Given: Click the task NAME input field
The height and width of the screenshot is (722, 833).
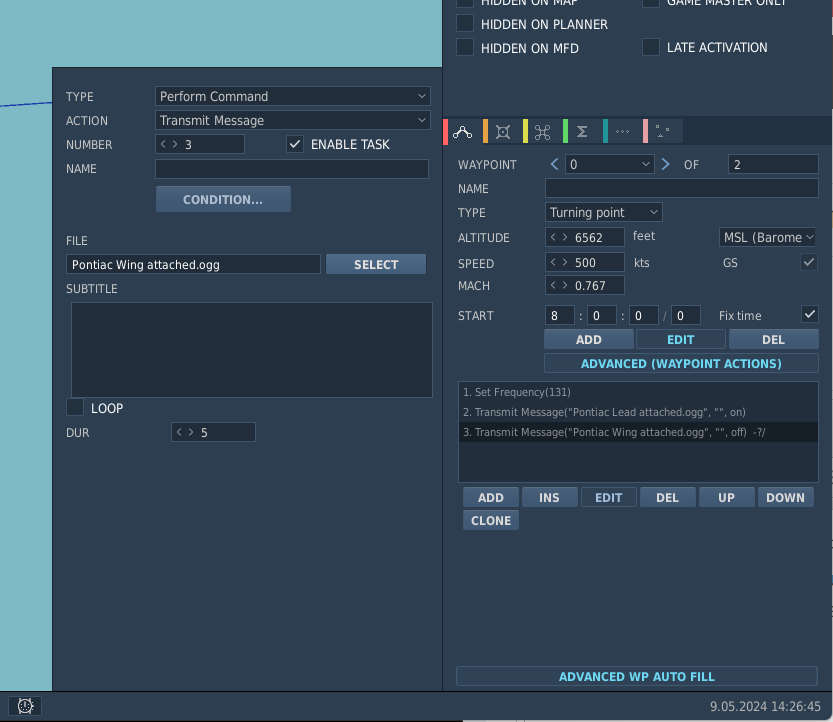Looking at the screenshot, I should [292, 169].
